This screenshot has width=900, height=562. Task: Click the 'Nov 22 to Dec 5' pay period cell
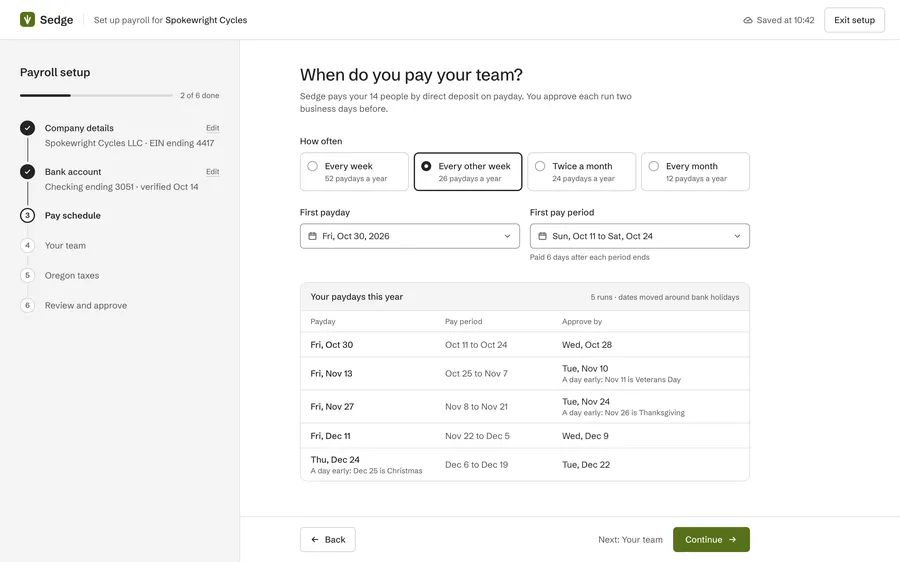pos(477,436)
